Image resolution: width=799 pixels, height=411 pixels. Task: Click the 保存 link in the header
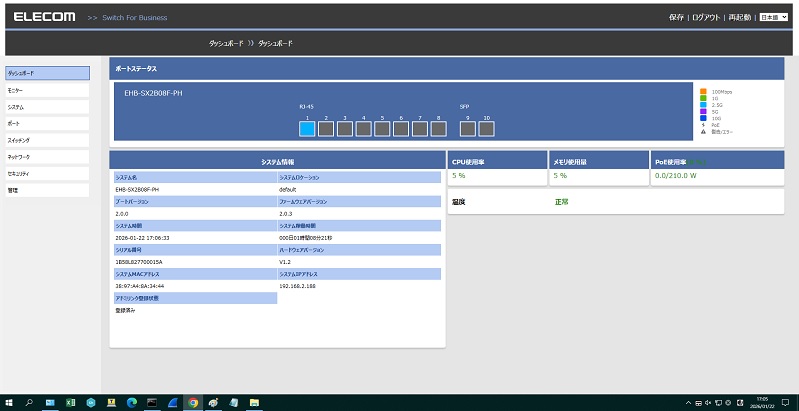click(x=676, y=18)
